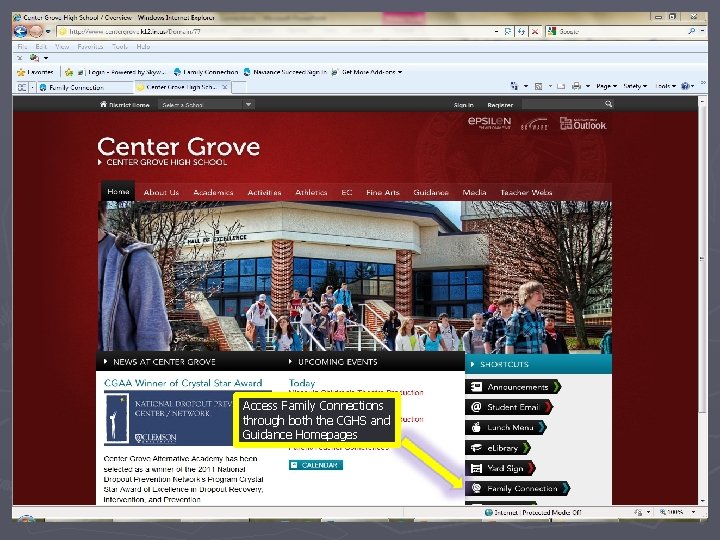Click the Compatibility View icon in address bar

pyautogui.click(x=508, y=31)
